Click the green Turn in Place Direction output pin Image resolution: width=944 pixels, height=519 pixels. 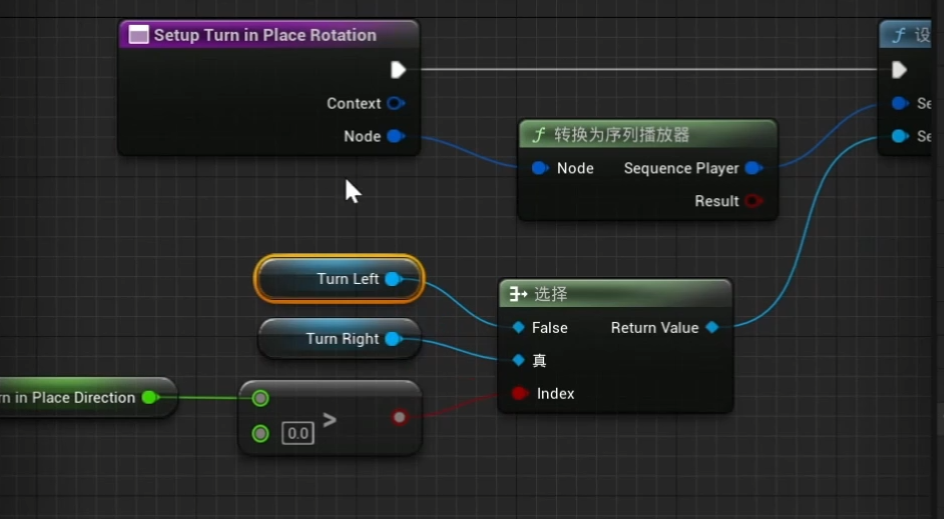pyautogui.click(x=149, y=397)
